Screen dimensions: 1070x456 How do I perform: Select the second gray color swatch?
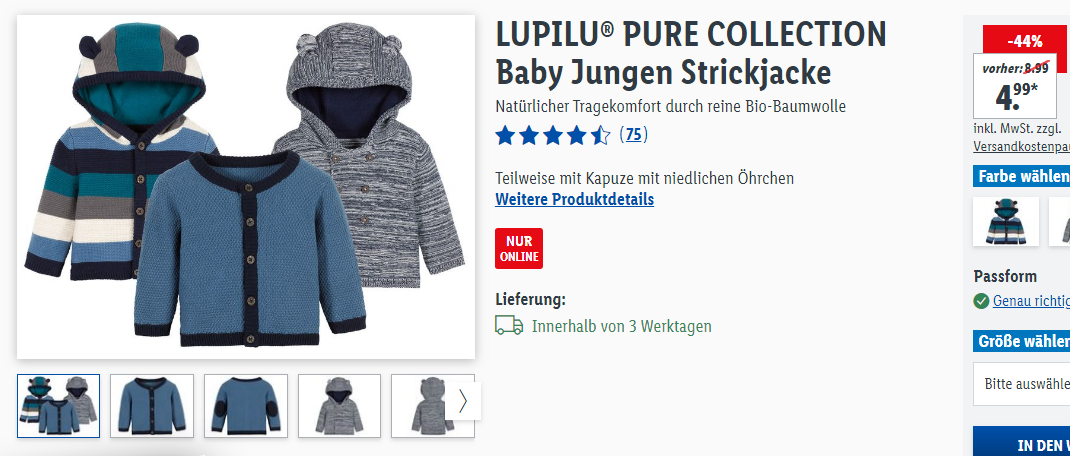[x=1060, y=221]
